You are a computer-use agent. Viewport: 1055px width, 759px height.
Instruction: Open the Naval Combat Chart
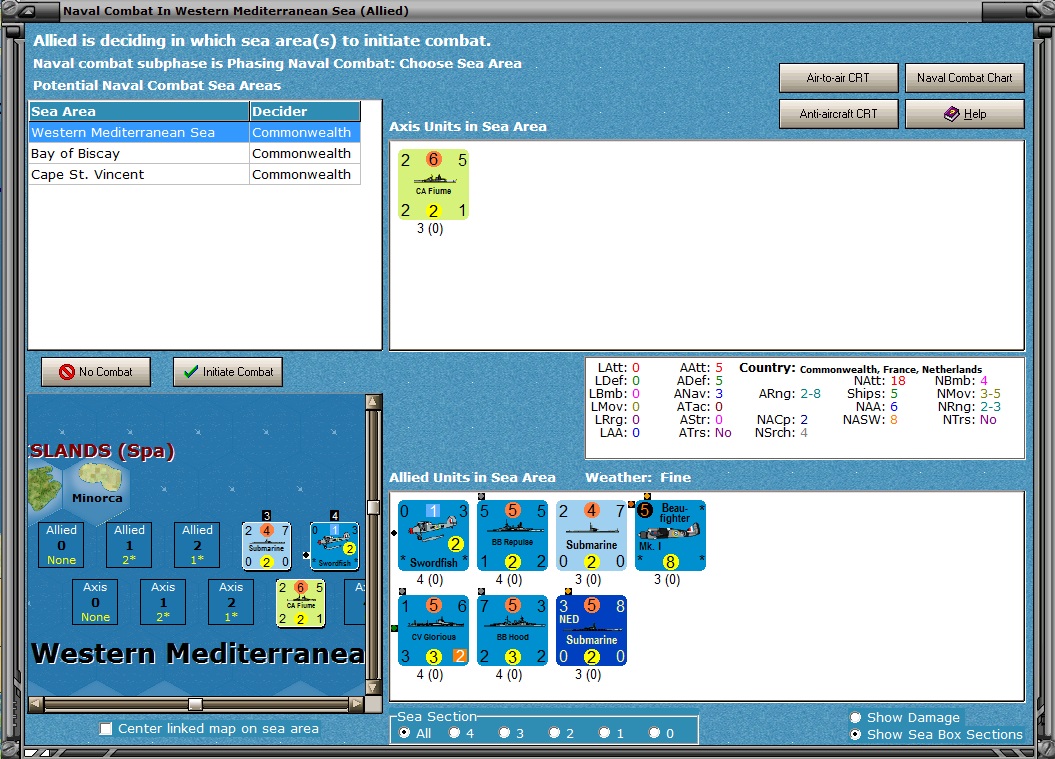tap(964, 78)
